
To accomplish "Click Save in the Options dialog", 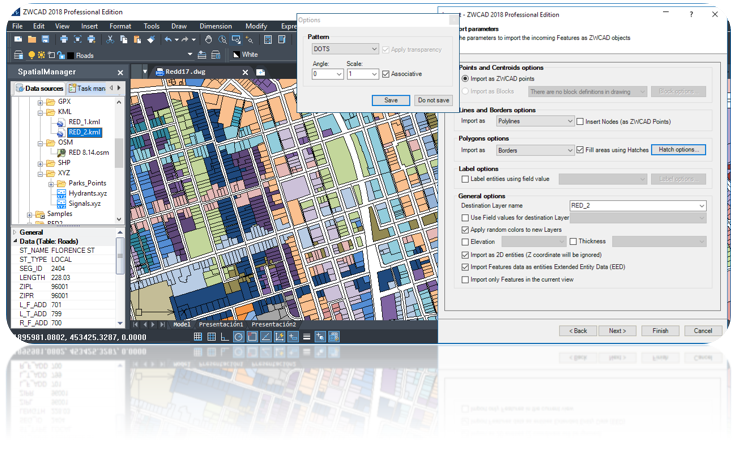I will [391, 100].
